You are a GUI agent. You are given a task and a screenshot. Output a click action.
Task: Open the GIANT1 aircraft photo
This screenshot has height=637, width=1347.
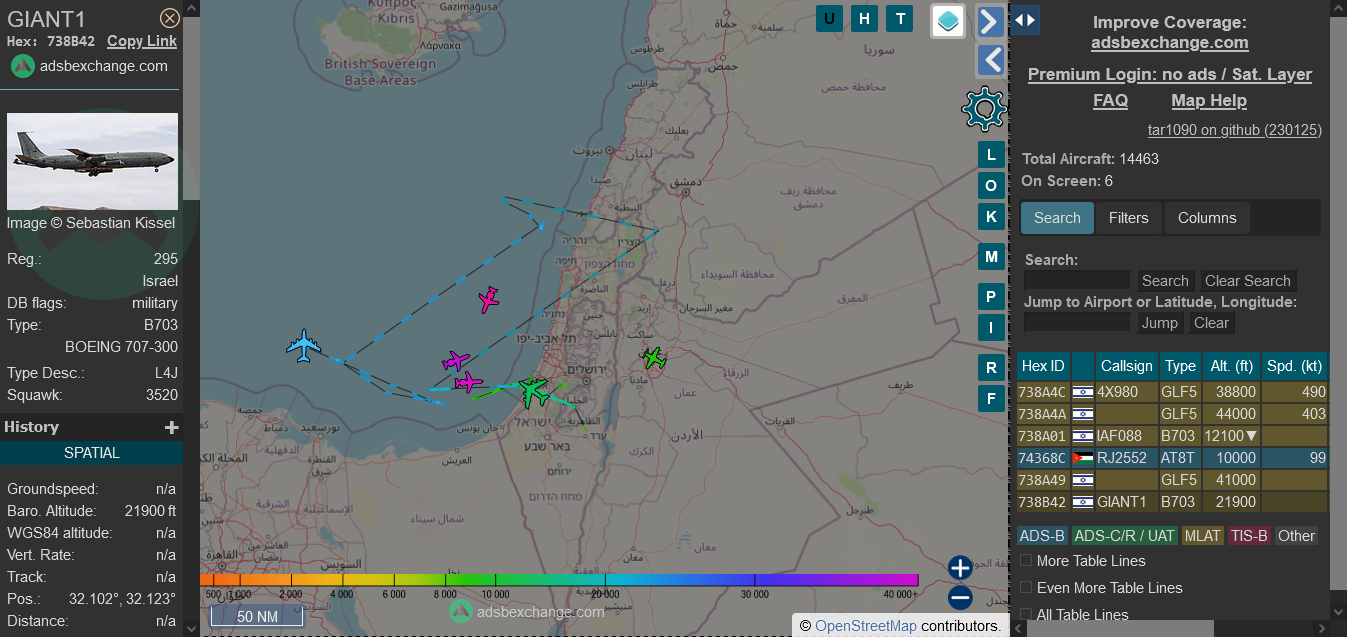92,161
